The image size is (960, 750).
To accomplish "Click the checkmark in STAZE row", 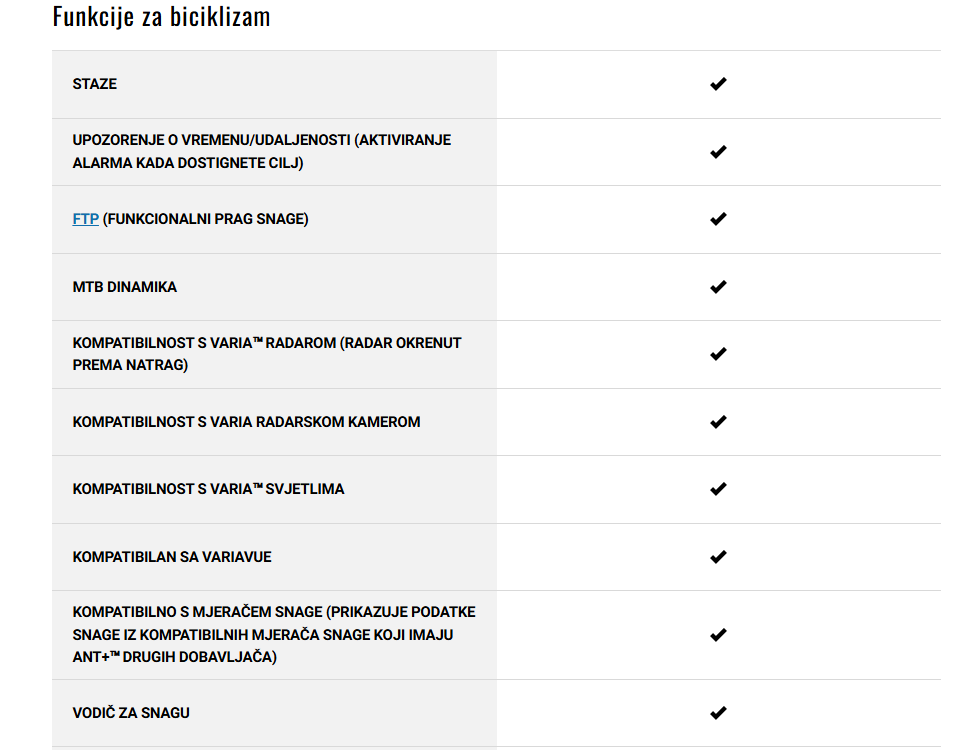I will point(718,84).
